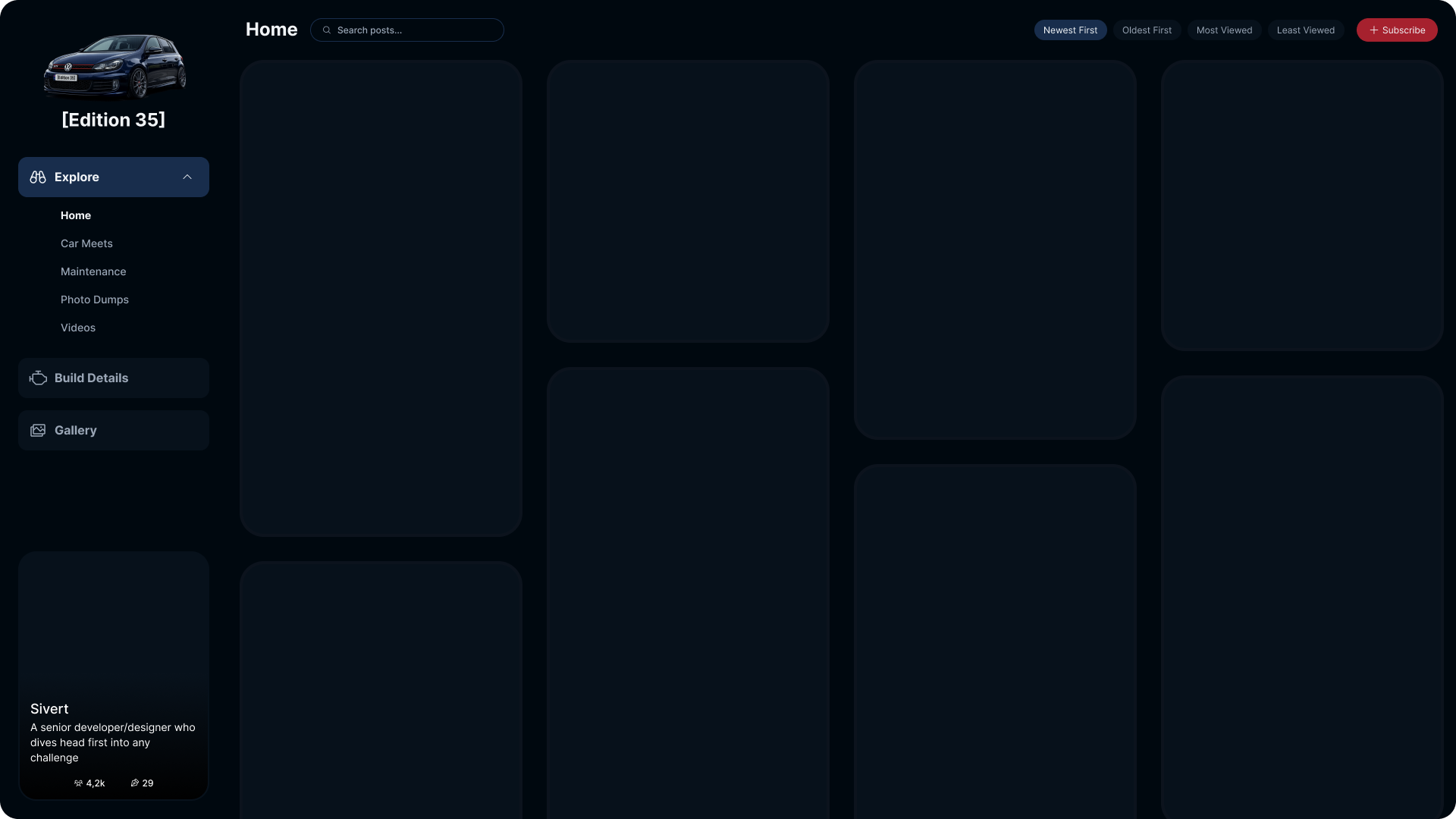Image resolution: width=1456 pixels, height=819 pixels.
Task: Click the engine Build Details icon
Action: point(38,378)
